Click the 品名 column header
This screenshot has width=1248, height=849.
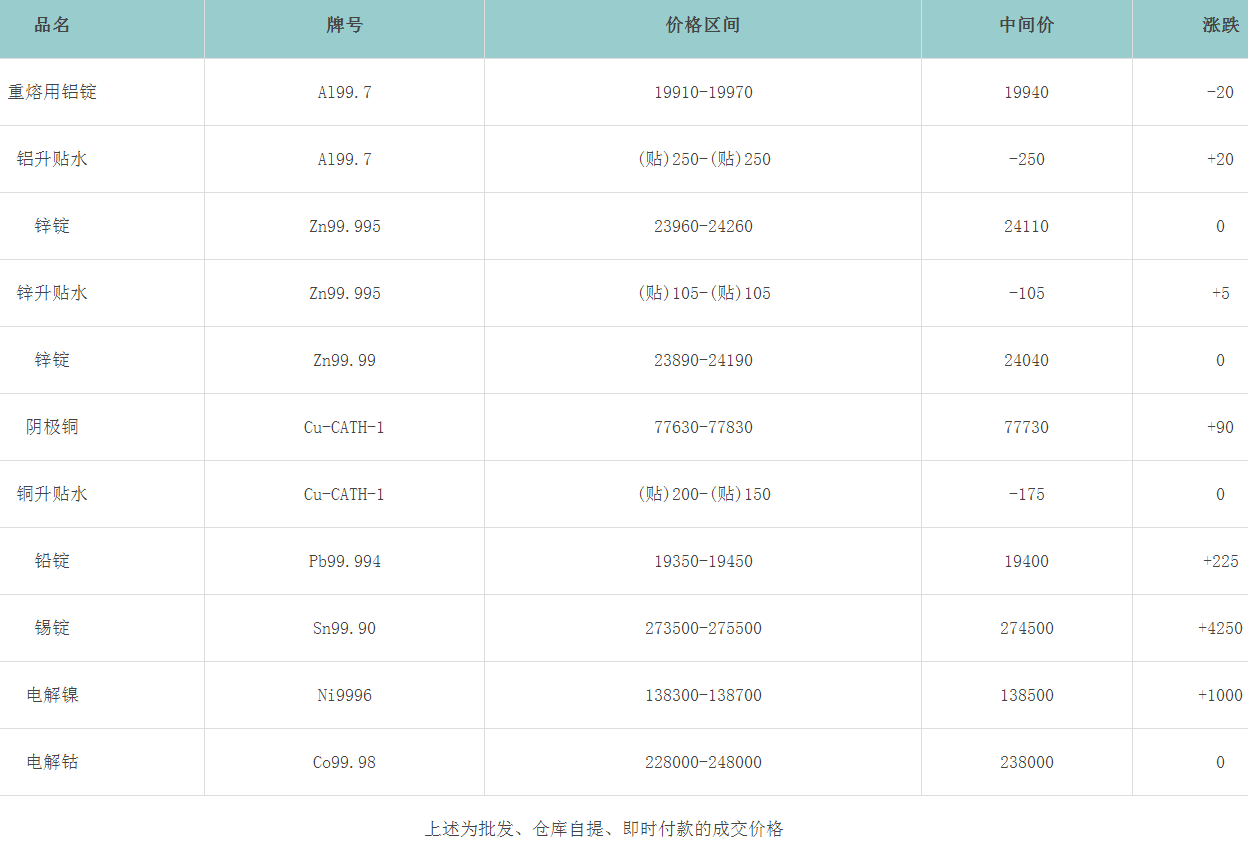point(52,26)
